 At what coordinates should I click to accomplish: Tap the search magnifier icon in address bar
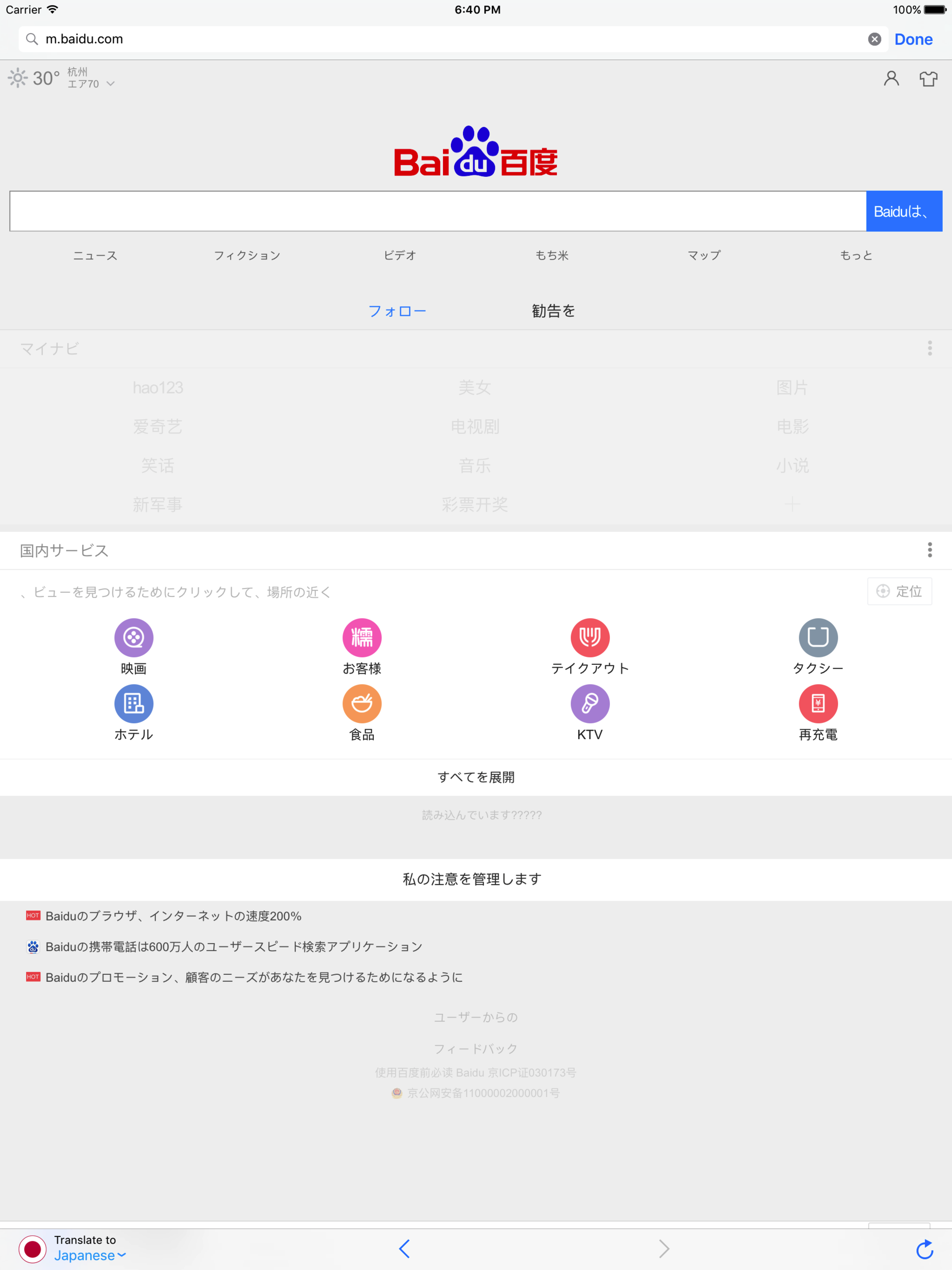coord(32,39)
